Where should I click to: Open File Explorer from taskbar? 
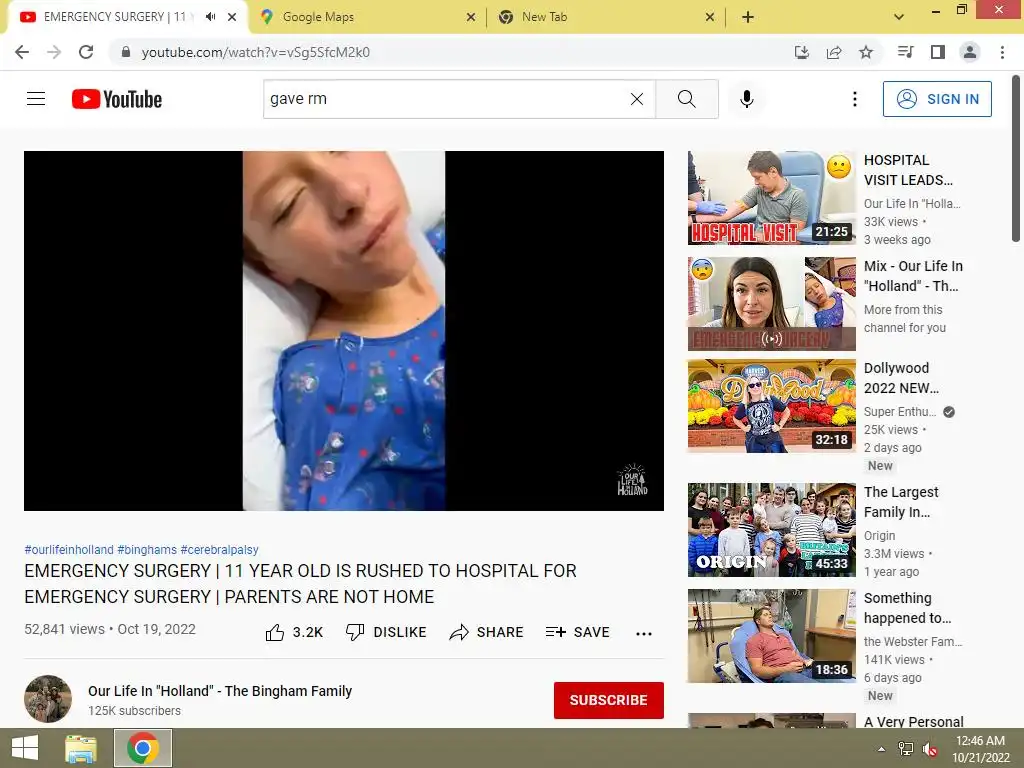[80, 748]
